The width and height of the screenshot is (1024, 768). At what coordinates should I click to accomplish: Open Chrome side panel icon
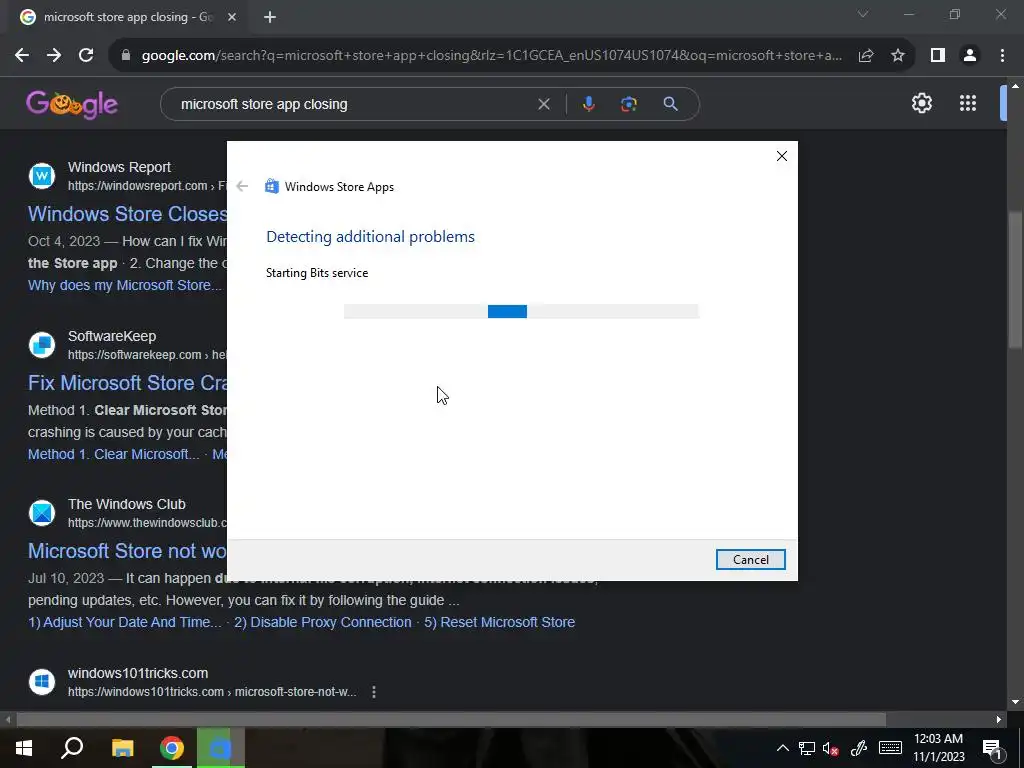938,56
